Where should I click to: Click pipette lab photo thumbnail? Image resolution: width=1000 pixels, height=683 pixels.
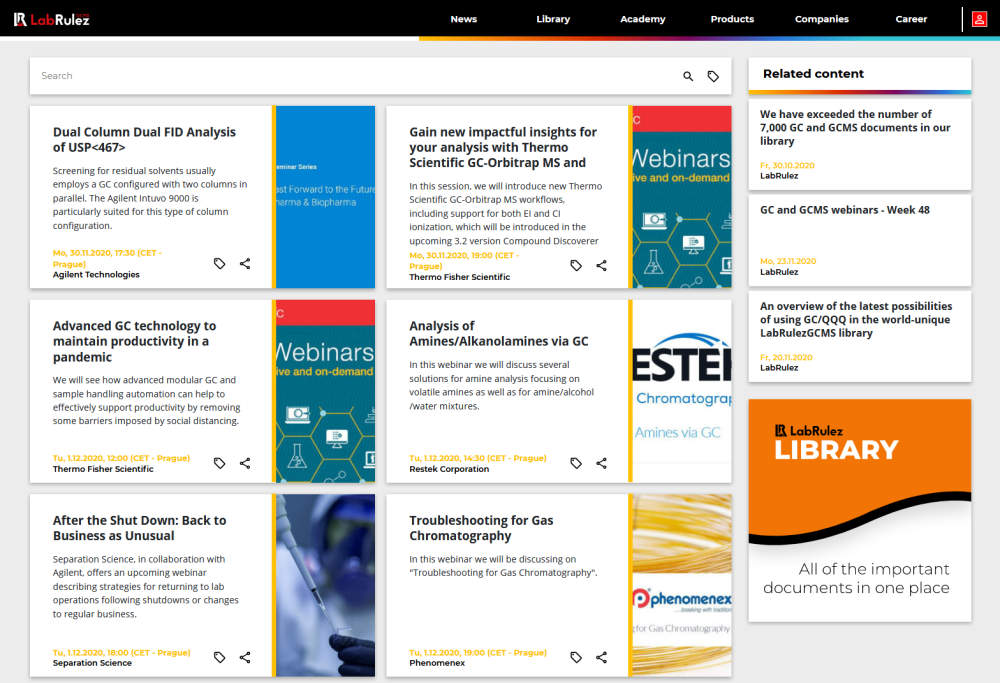point(326,585)
